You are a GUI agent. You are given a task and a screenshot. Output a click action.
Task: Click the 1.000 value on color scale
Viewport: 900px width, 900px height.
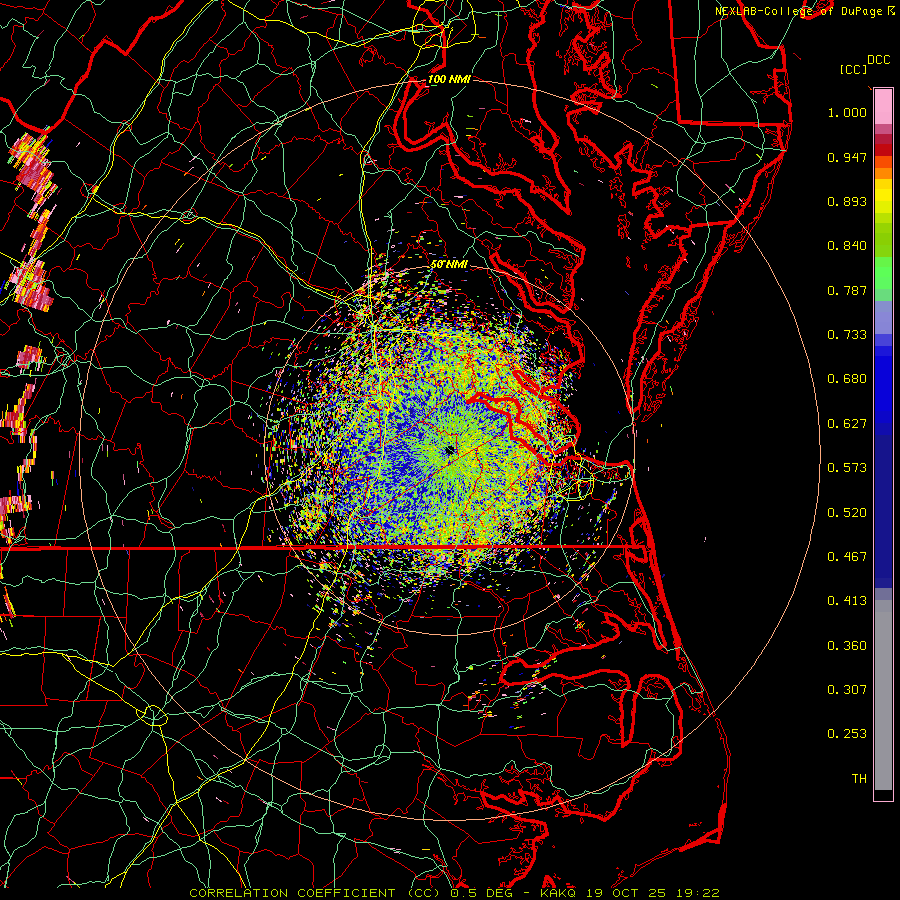click(x=847, y=112)
